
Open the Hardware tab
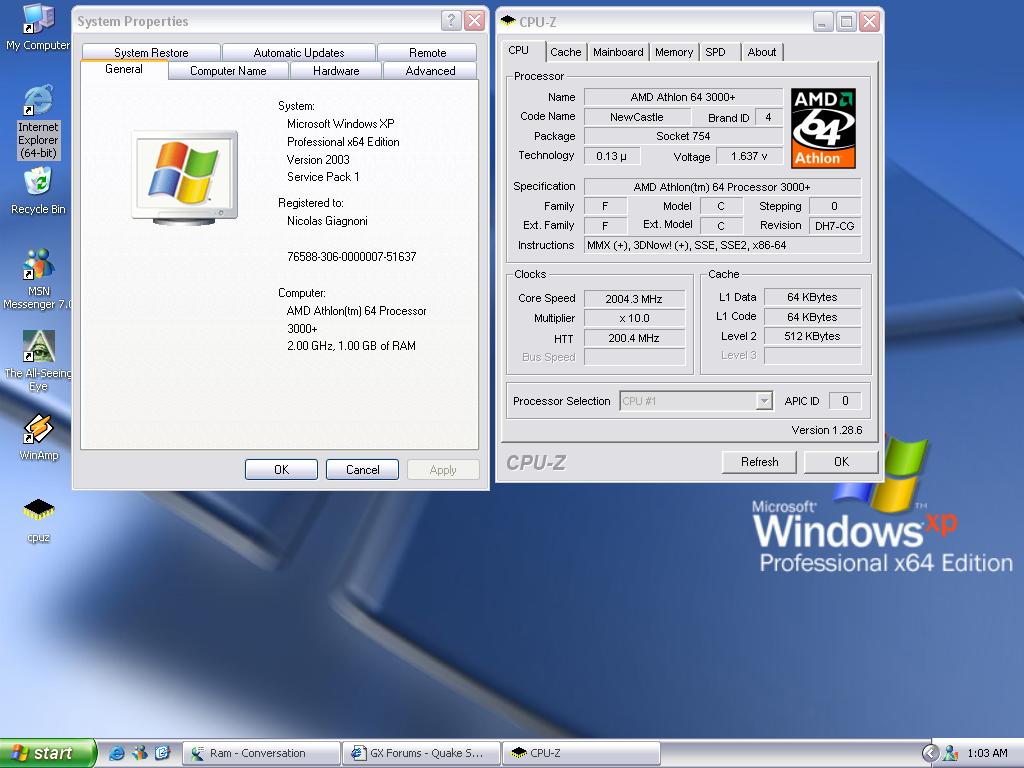pyautogui.click(x=336, y=71)
